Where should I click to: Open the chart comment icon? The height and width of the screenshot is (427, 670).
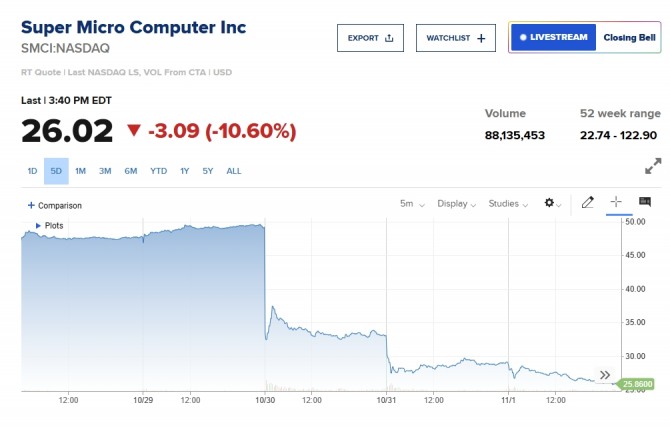645,203
